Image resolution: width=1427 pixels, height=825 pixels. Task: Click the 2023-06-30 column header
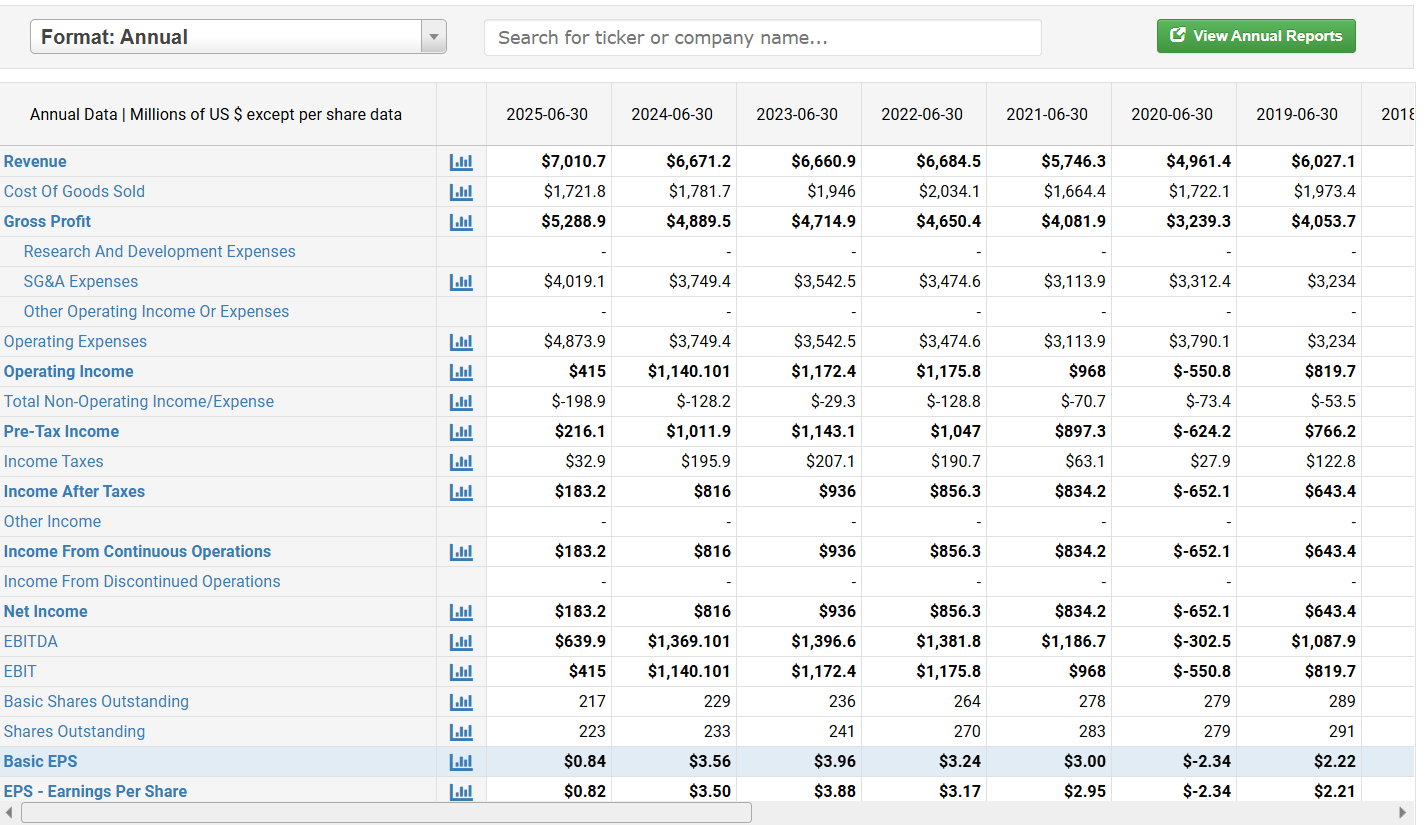tap(798, 114)
